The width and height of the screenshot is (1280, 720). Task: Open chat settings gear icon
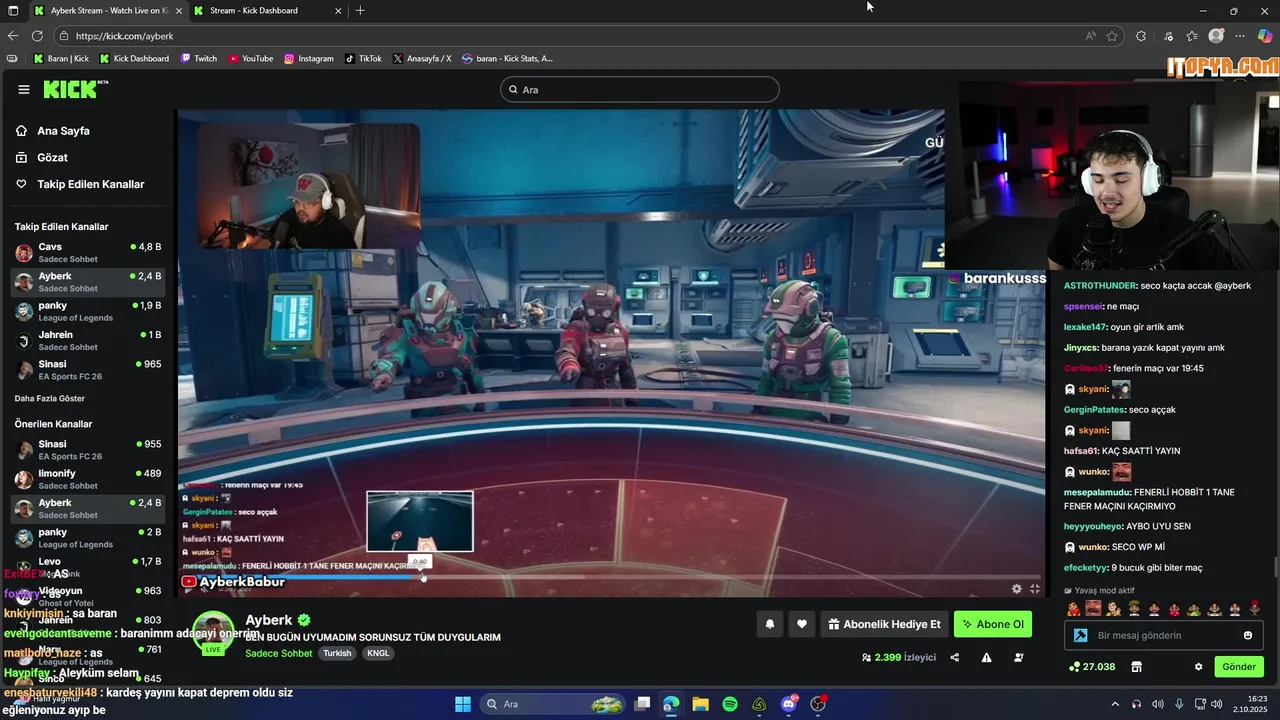point(1198,667)
